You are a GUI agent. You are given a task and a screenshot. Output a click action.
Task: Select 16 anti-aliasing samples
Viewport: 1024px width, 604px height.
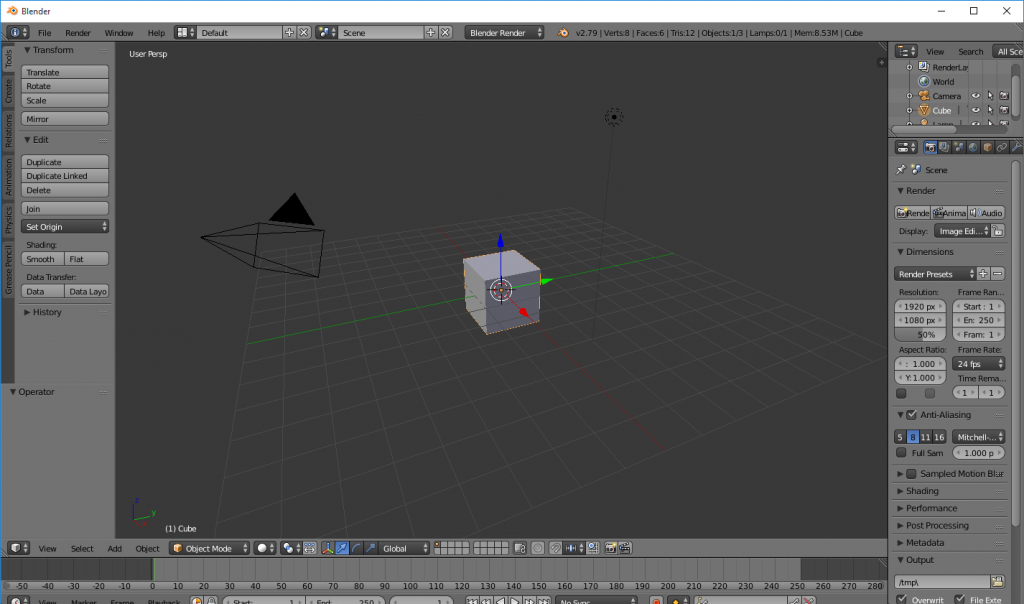(x=939, y=437)
